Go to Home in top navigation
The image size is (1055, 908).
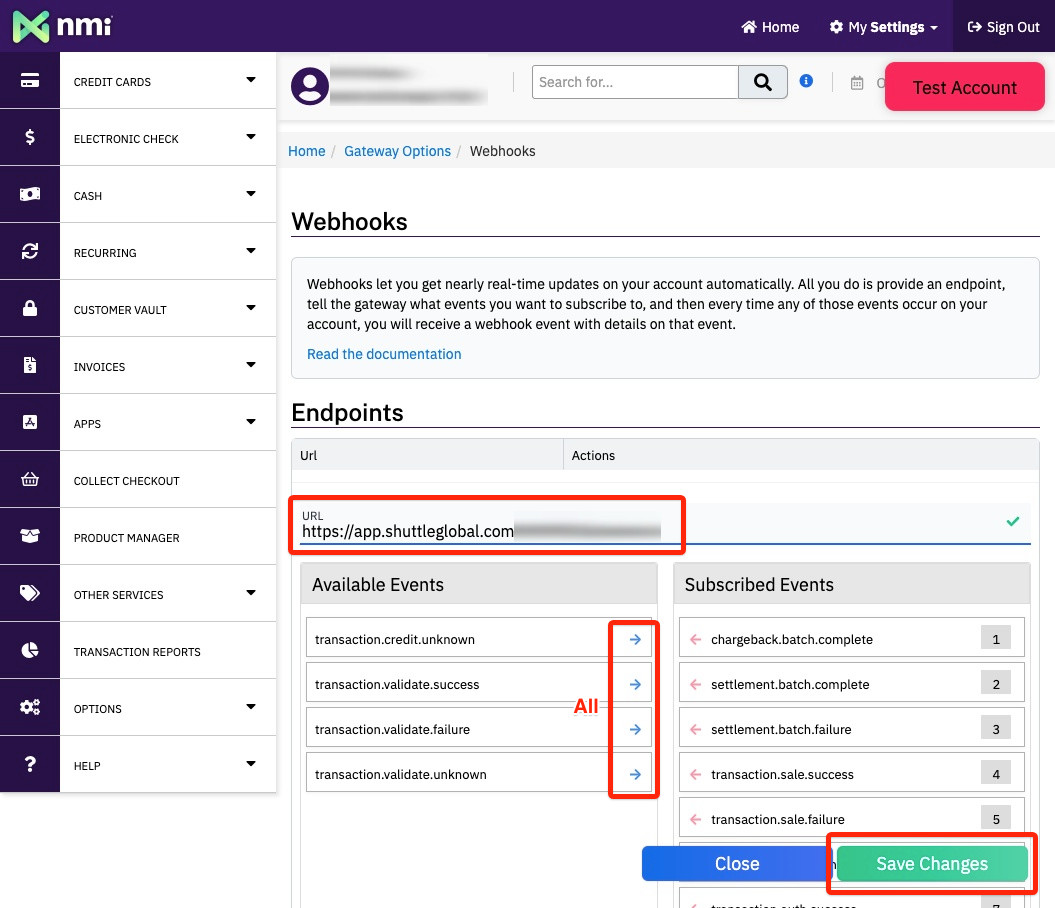(770, 27)
